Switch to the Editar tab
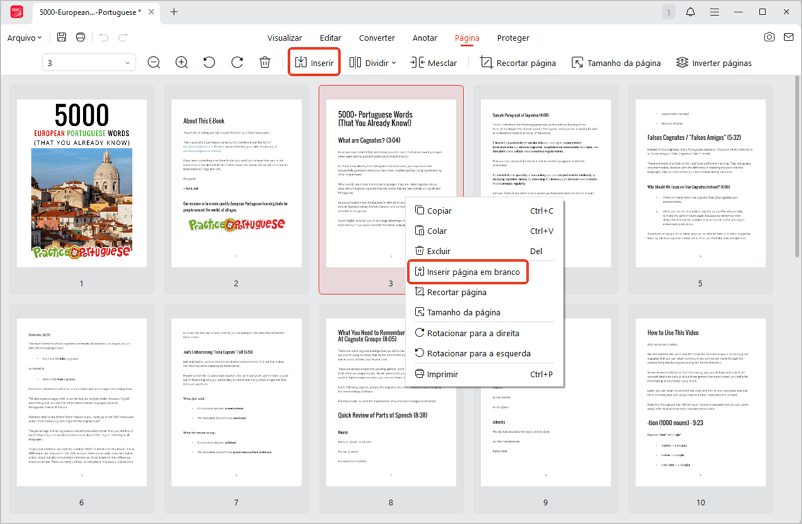This screenshot has width=802, height=524. click(330, 38)
